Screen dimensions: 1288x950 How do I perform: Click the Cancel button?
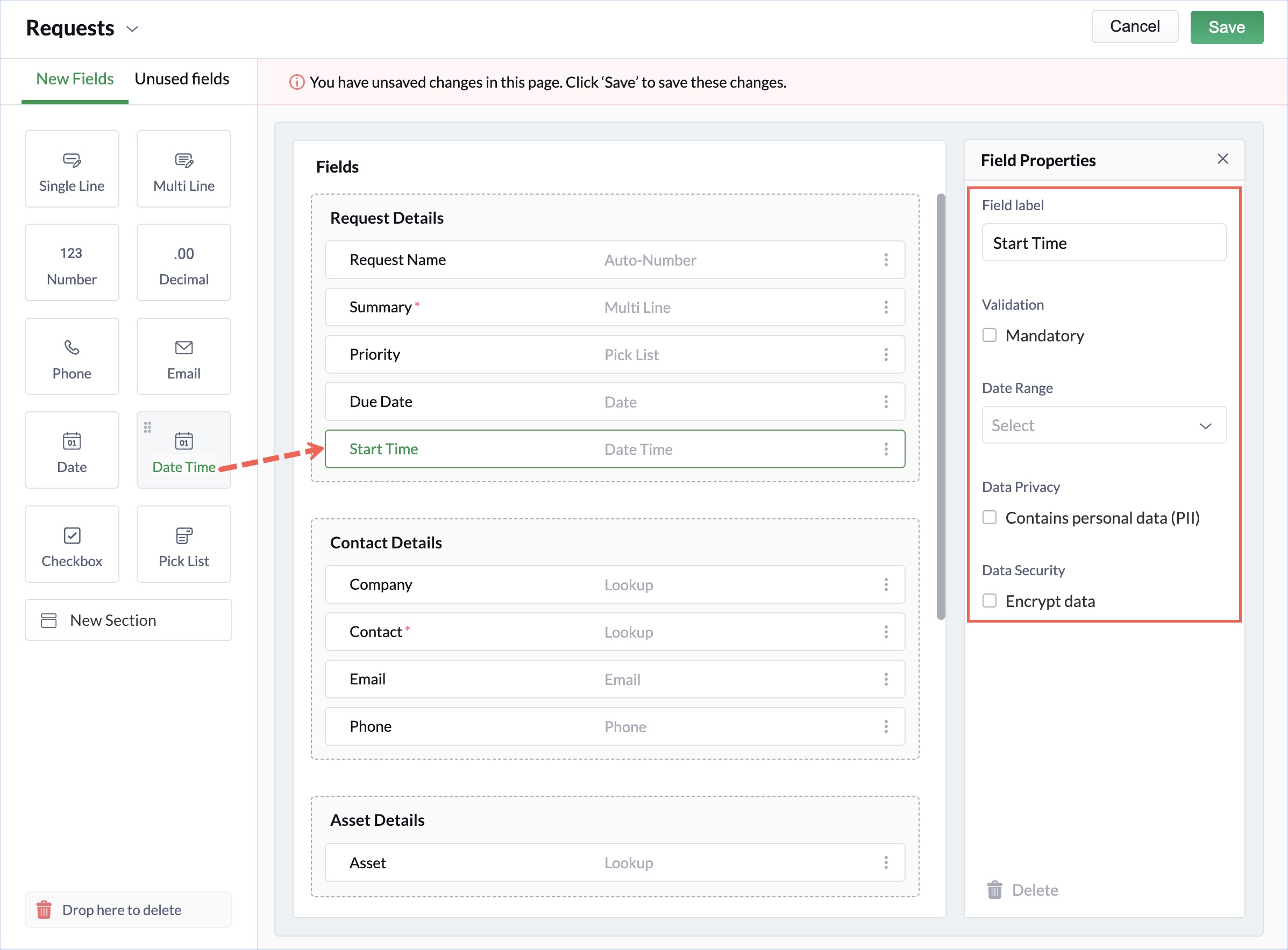pyautogui.click(x=1134, y=26)
